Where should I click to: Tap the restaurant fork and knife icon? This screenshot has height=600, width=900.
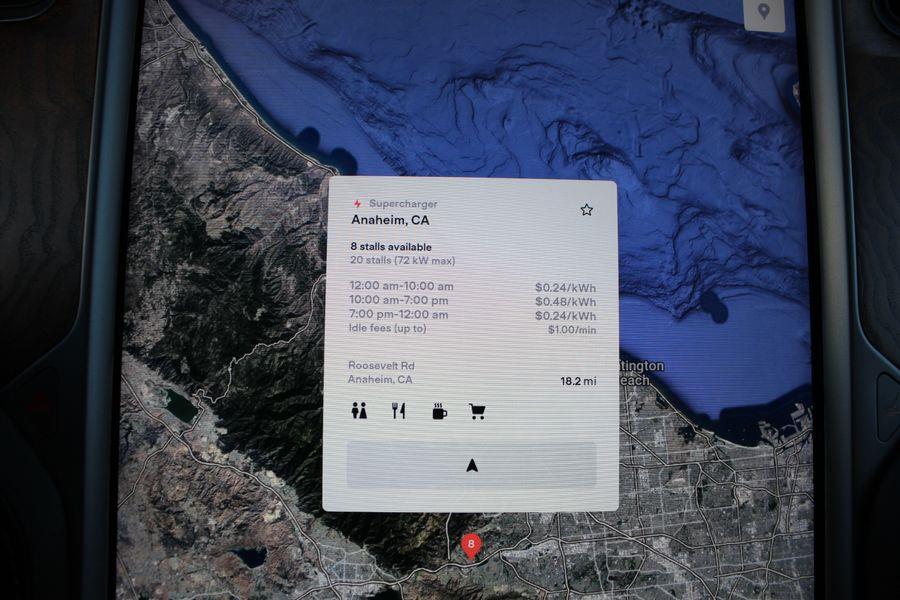(x=398, y=411)
